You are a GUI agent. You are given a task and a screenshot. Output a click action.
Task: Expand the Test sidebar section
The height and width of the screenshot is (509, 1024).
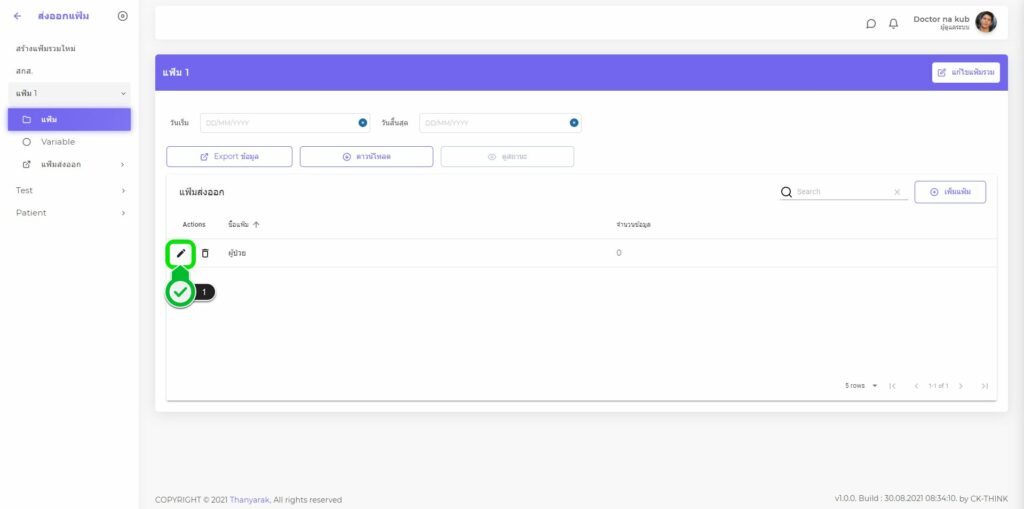(x=123, y=190)
